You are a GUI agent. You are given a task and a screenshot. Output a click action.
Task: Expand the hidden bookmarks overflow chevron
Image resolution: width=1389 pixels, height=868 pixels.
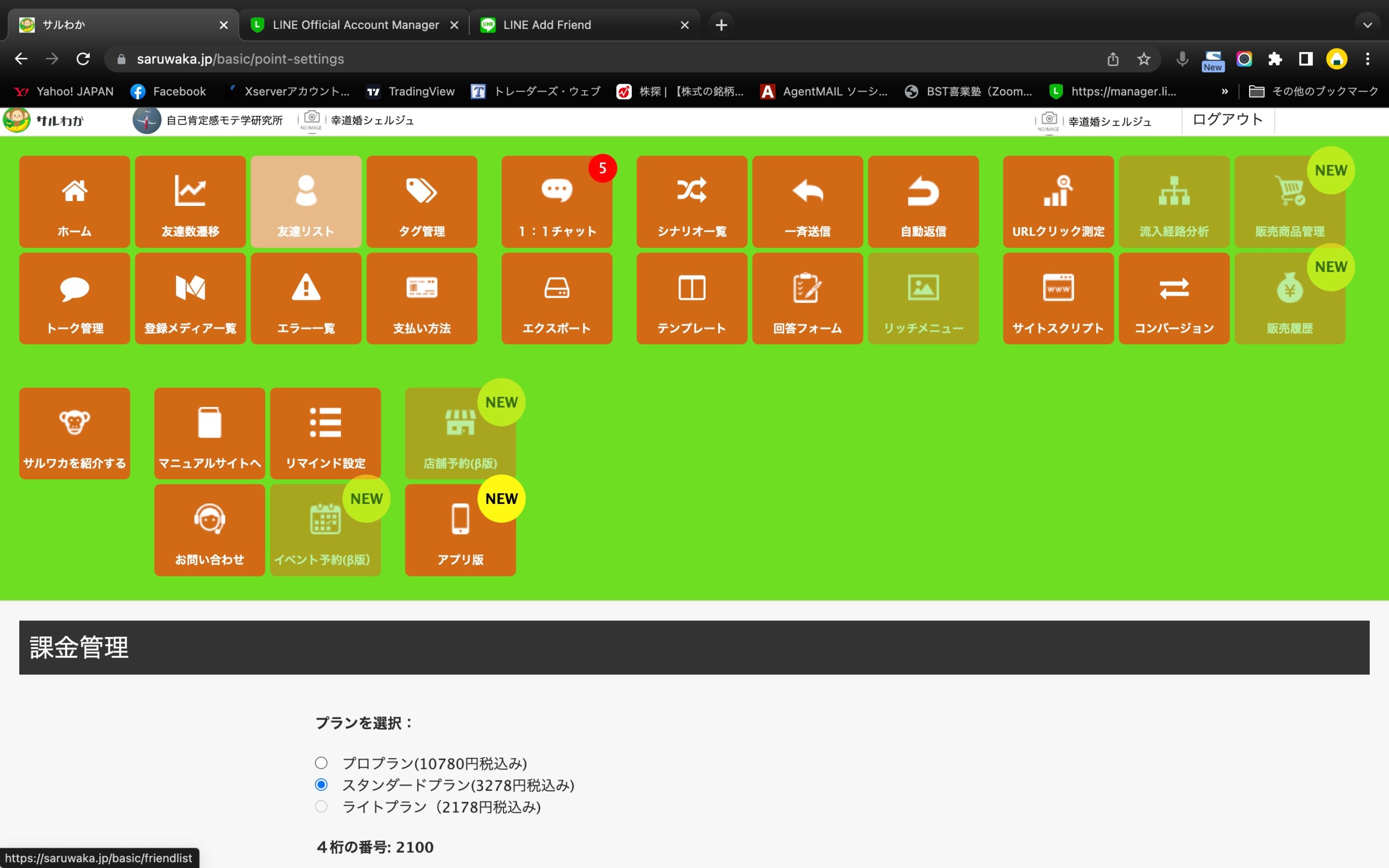click(1225, 91)
